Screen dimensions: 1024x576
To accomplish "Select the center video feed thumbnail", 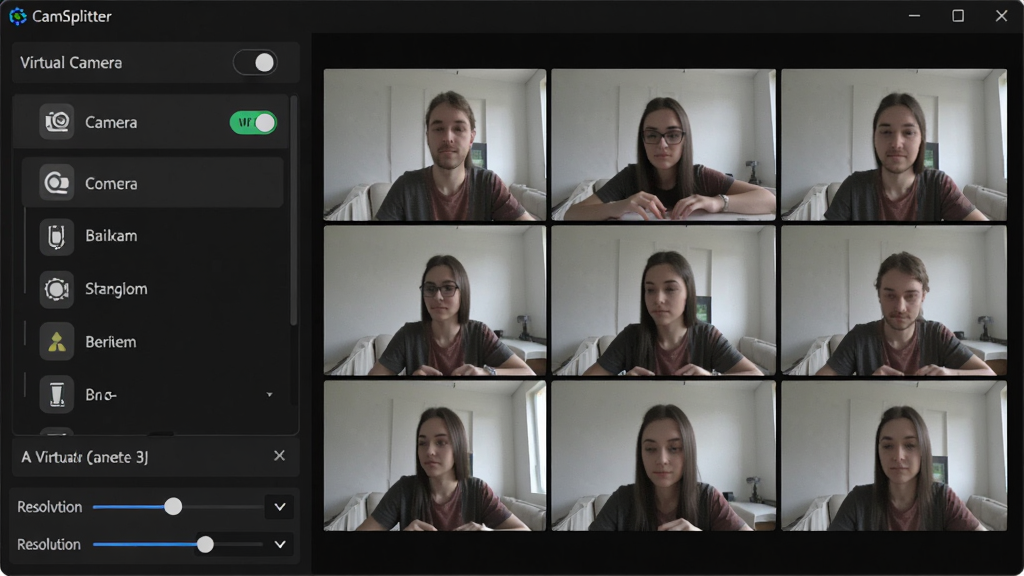I will [664, 300].
